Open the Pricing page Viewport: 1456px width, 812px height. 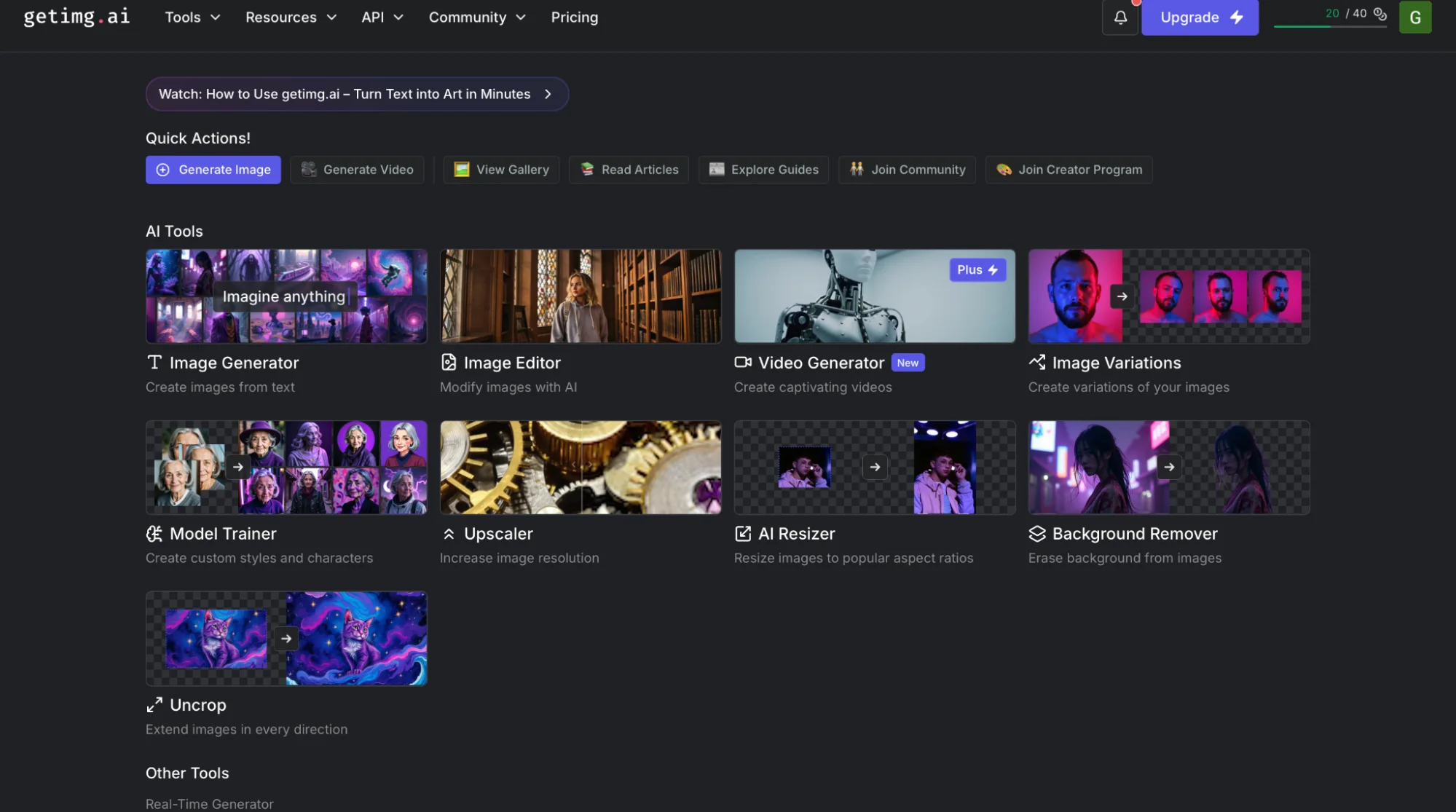(x=575, y=17)
